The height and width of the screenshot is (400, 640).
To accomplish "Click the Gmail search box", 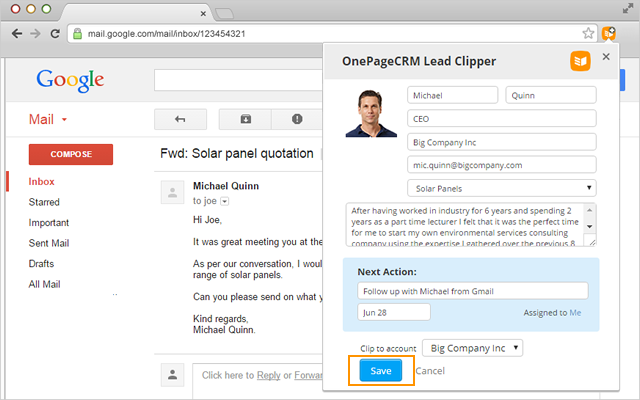I will (x=238, y=80).
